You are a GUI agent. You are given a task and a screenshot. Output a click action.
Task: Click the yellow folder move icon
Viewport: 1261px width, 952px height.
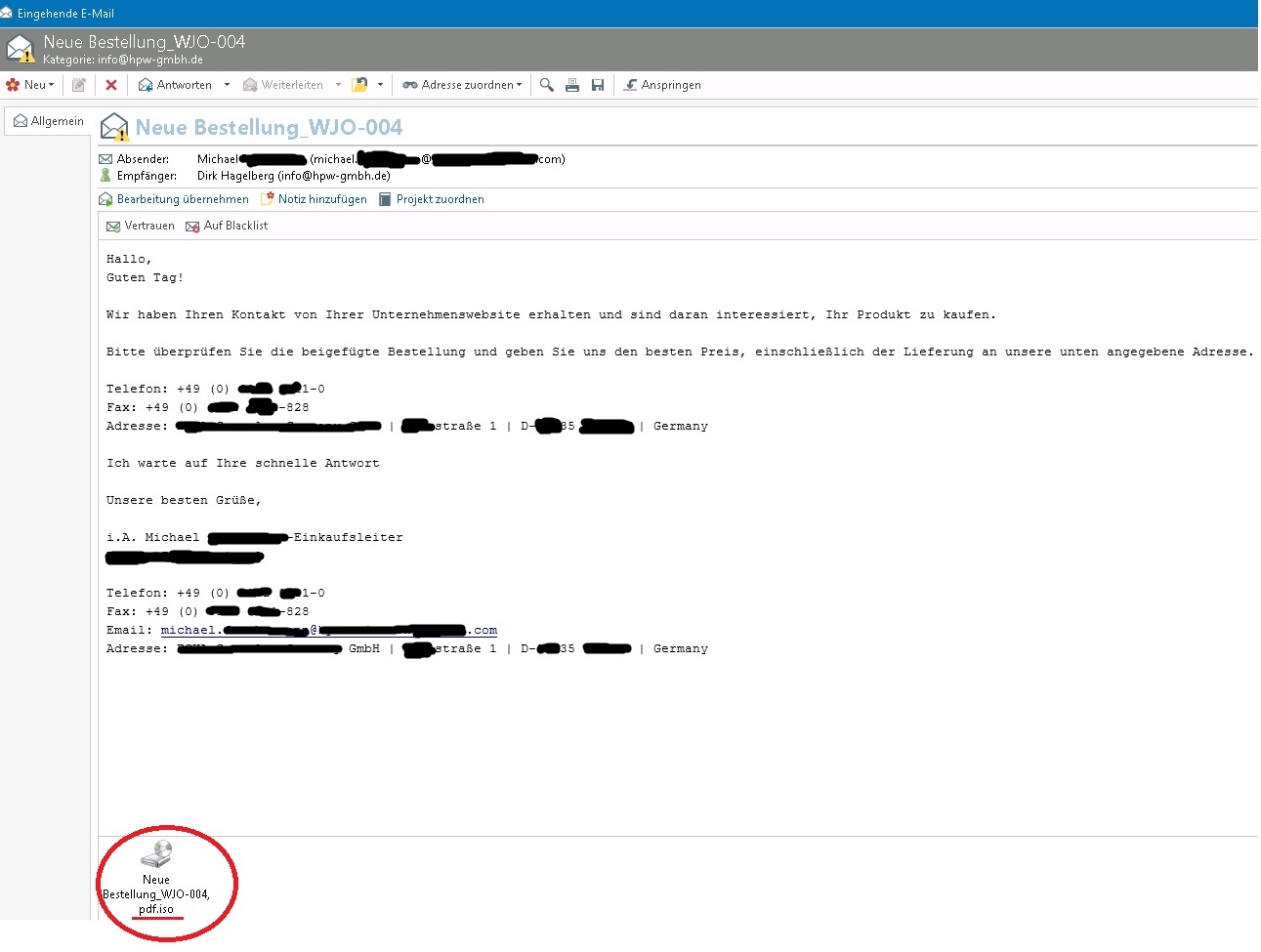359,85
